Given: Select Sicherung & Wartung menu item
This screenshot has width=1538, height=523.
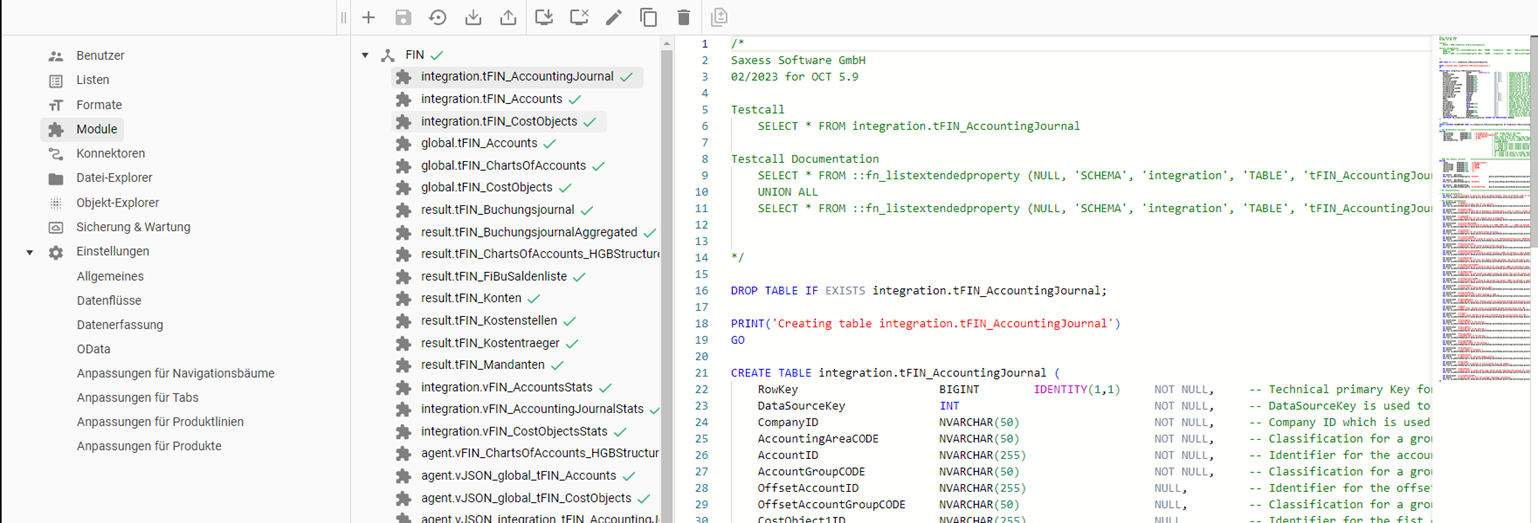Looking at the screenshot, I should [132, 227].
